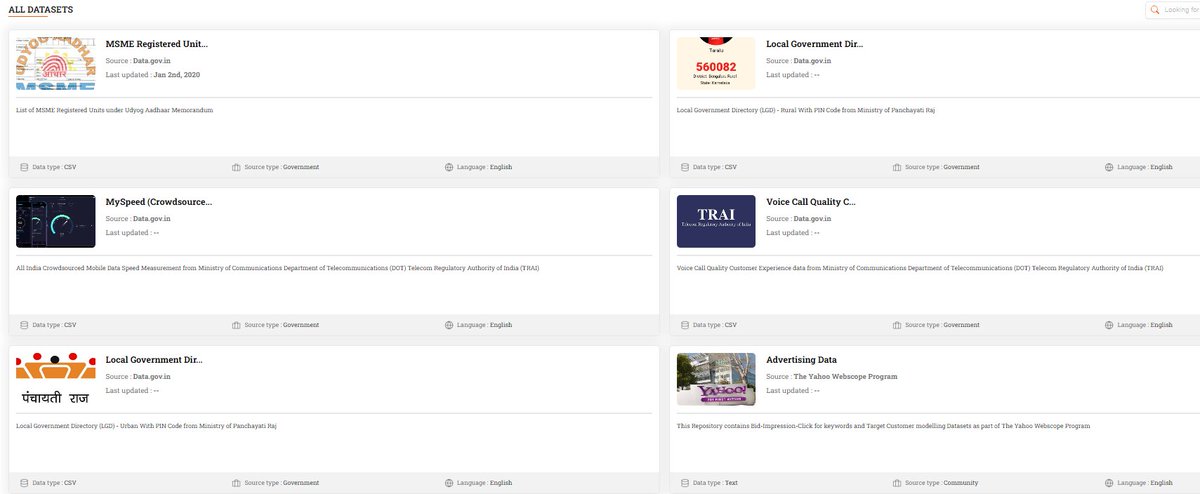Open Voice Call Quality C... dataset title
1200x494 pixels.
(811, 202)
